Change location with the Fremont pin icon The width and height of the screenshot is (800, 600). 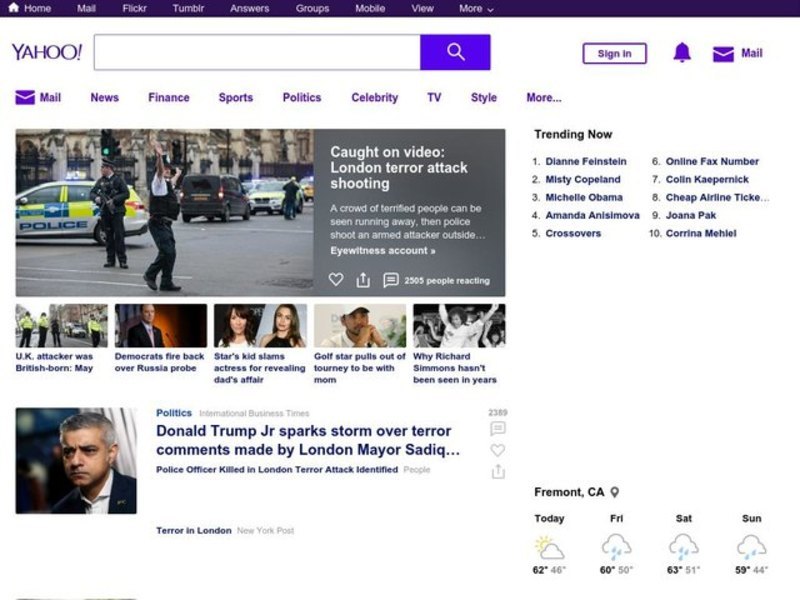pyautogui.click(x=615, y=492)
